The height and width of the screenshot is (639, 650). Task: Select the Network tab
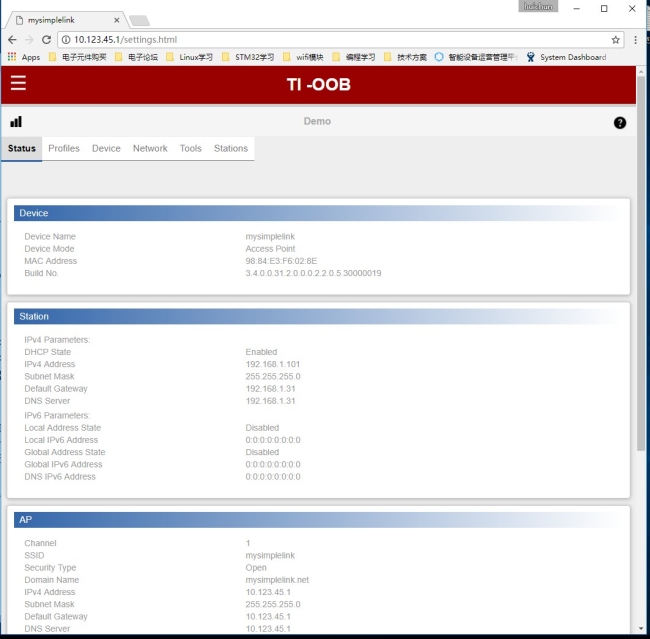coord(150,148)
